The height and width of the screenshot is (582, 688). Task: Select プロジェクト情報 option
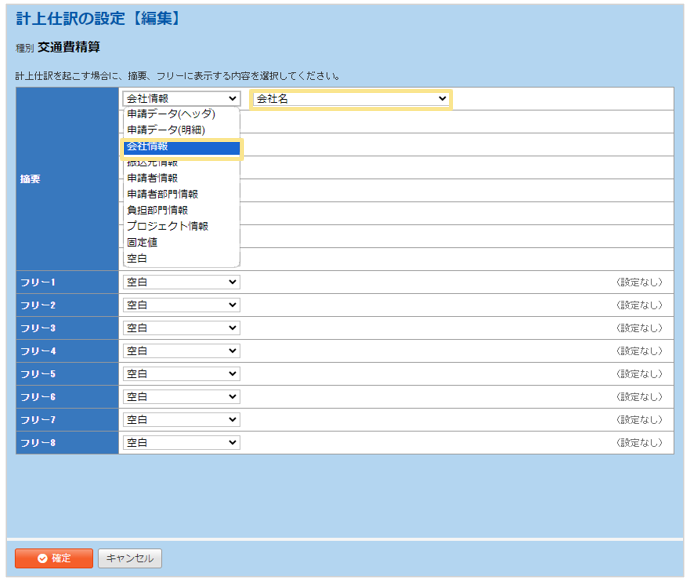point(167,226)
